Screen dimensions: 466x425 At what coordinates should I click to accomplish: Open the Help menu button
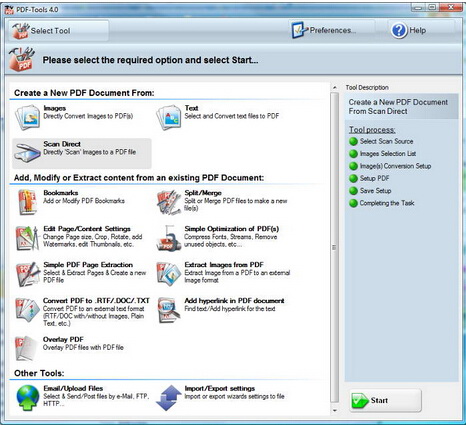click(x=408, y=30)
